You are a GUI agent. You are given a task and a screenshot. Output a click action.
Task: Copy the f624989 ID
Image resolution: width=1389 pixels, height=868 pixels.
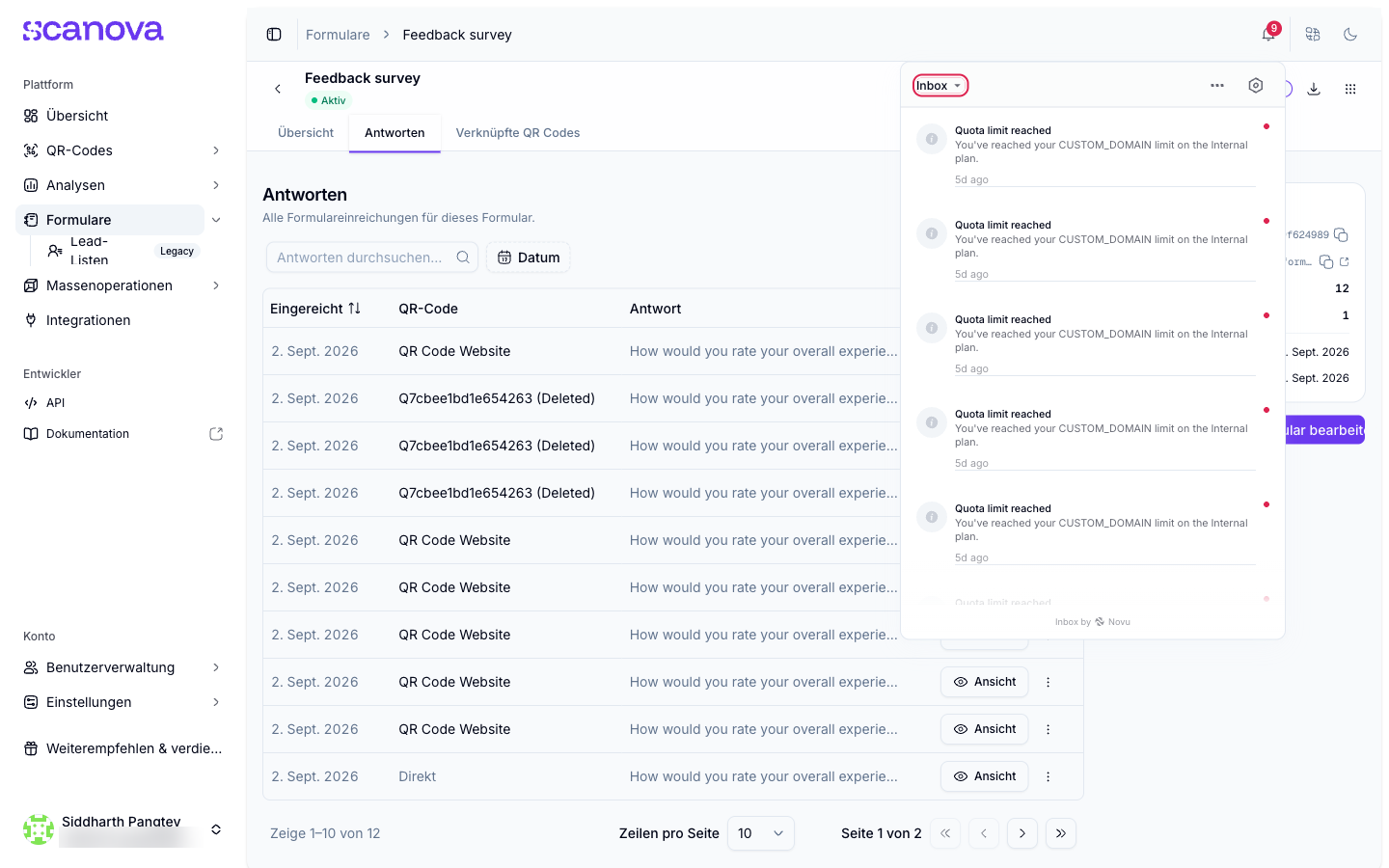(x=1341, y=235)
